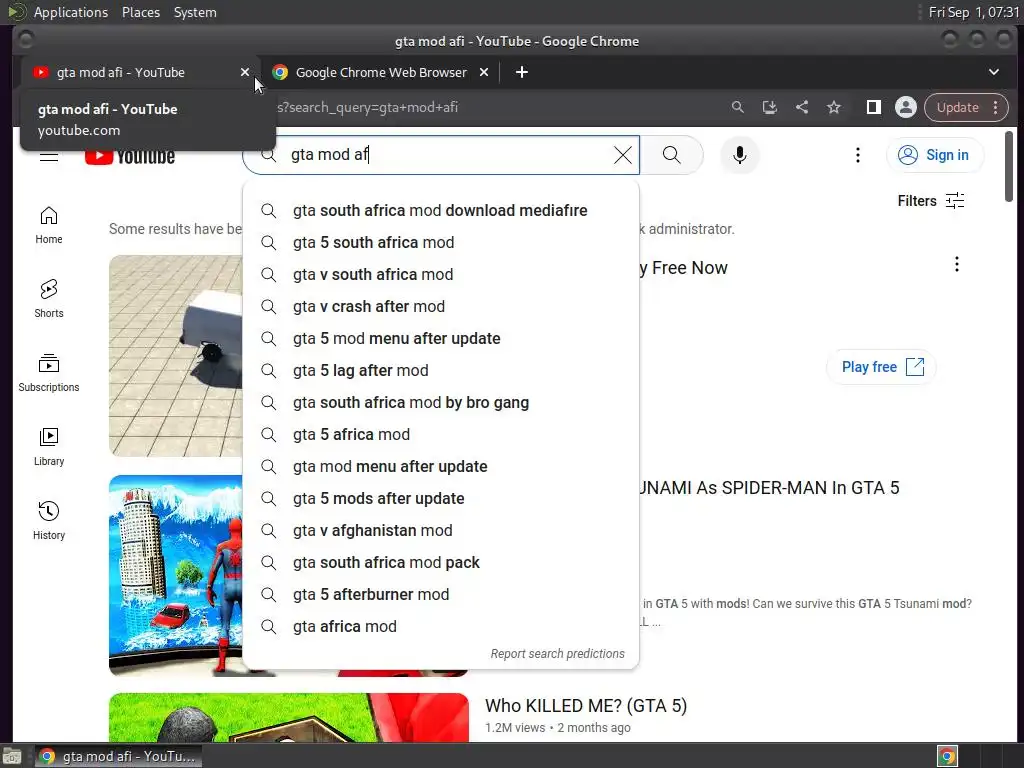Select suggestion gta 5 south africa mod
Image resolution: width=1024 pixels, height=768 pixels.
coord(441,242)
